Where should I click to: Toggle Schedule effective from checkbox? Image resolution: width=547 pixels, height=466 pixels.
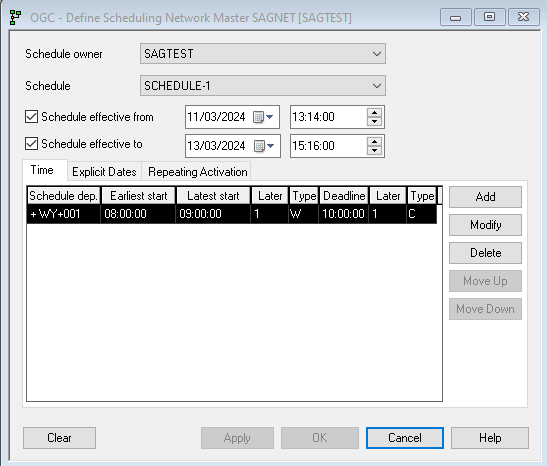[31, 117]
